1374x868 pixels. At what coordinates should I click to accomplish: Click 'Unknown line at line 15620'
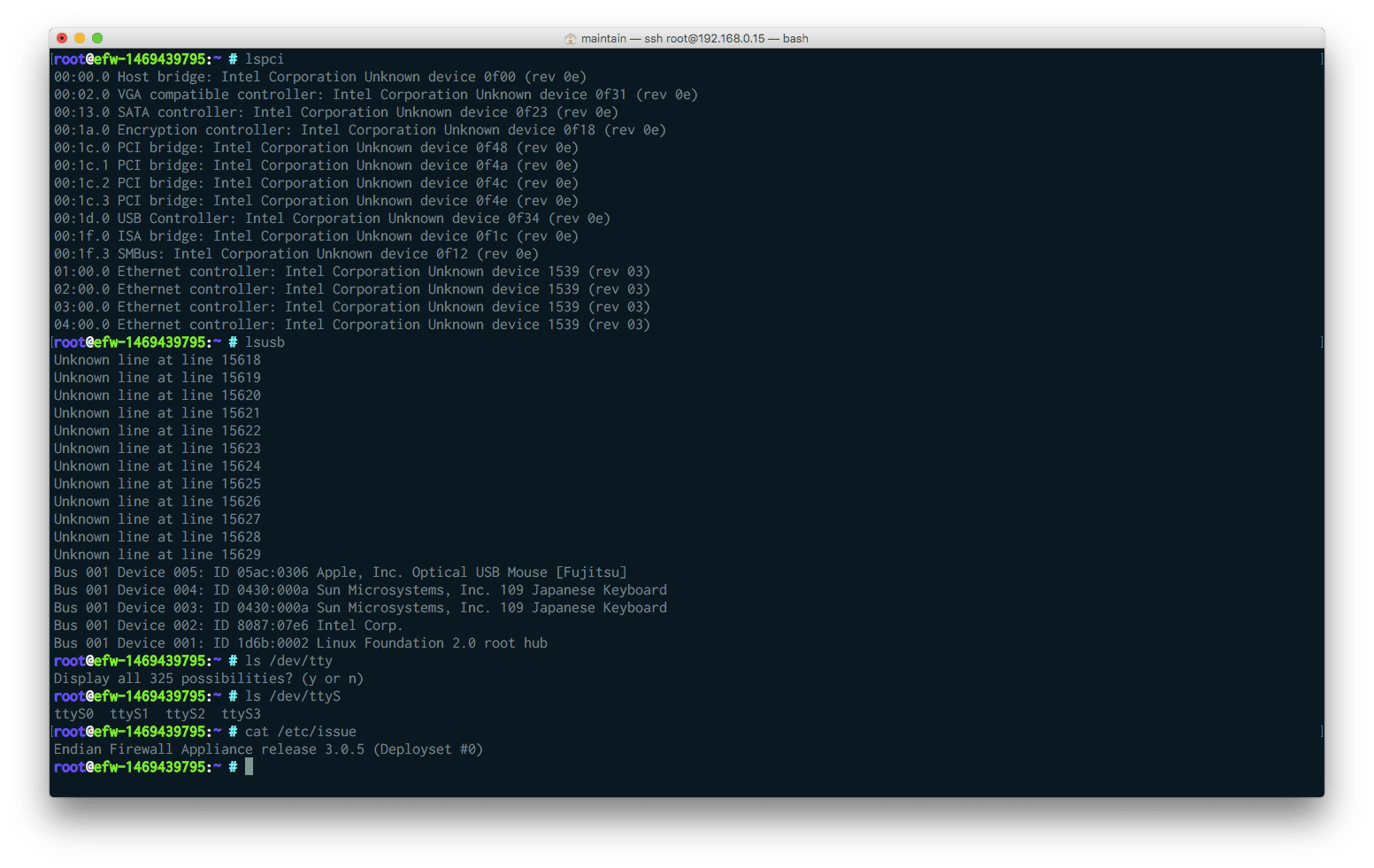[x=157, y=396]
